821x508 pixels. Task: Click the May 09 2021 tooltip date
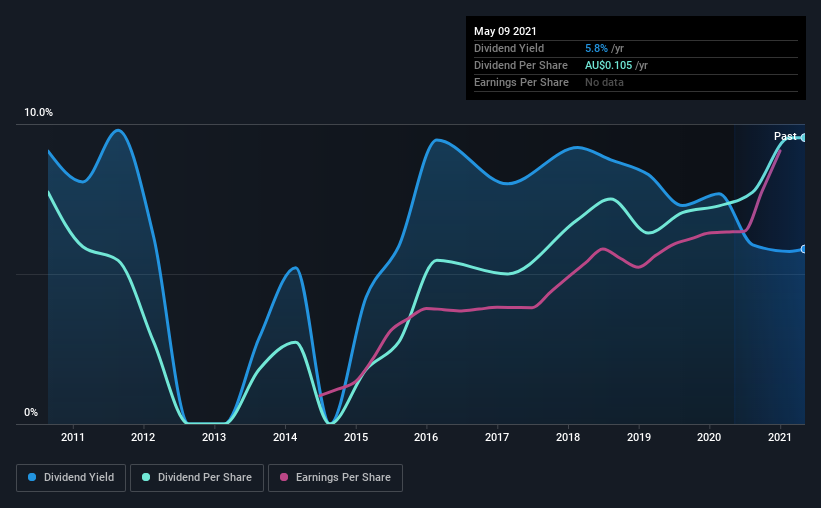coord(505,31)
